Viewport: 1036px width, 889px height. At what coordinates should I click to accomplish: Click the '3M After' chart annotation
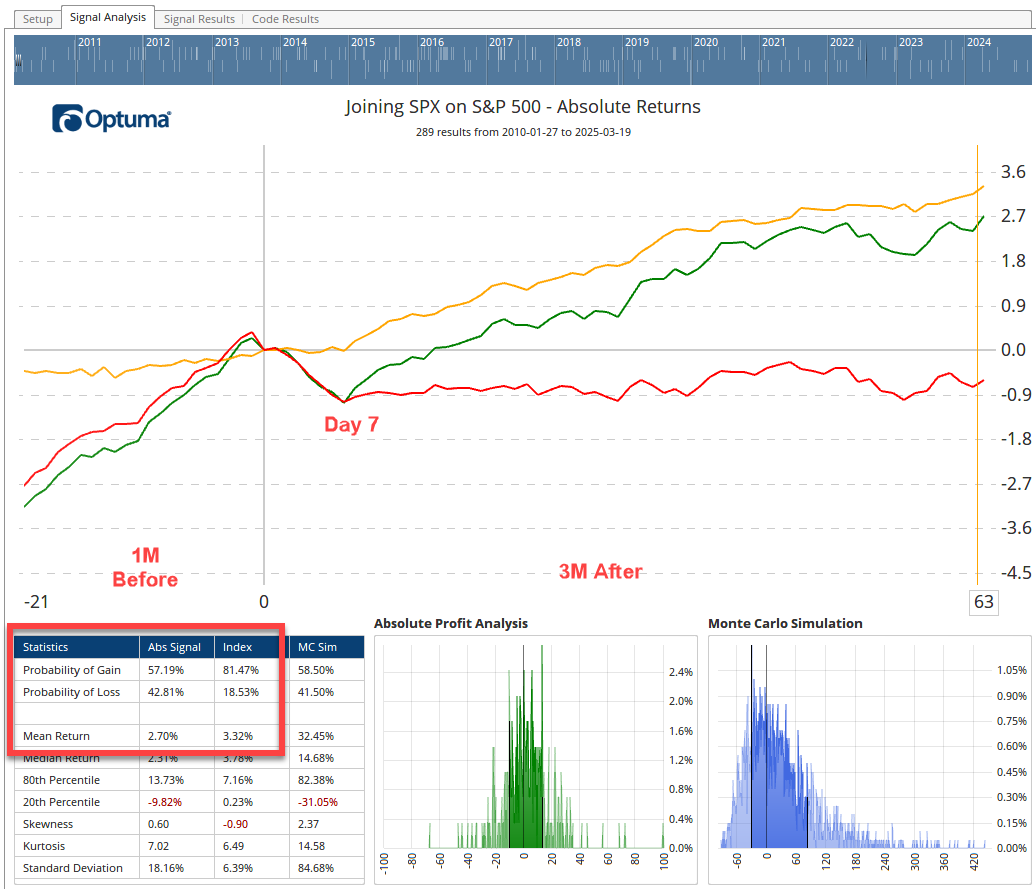600,571
